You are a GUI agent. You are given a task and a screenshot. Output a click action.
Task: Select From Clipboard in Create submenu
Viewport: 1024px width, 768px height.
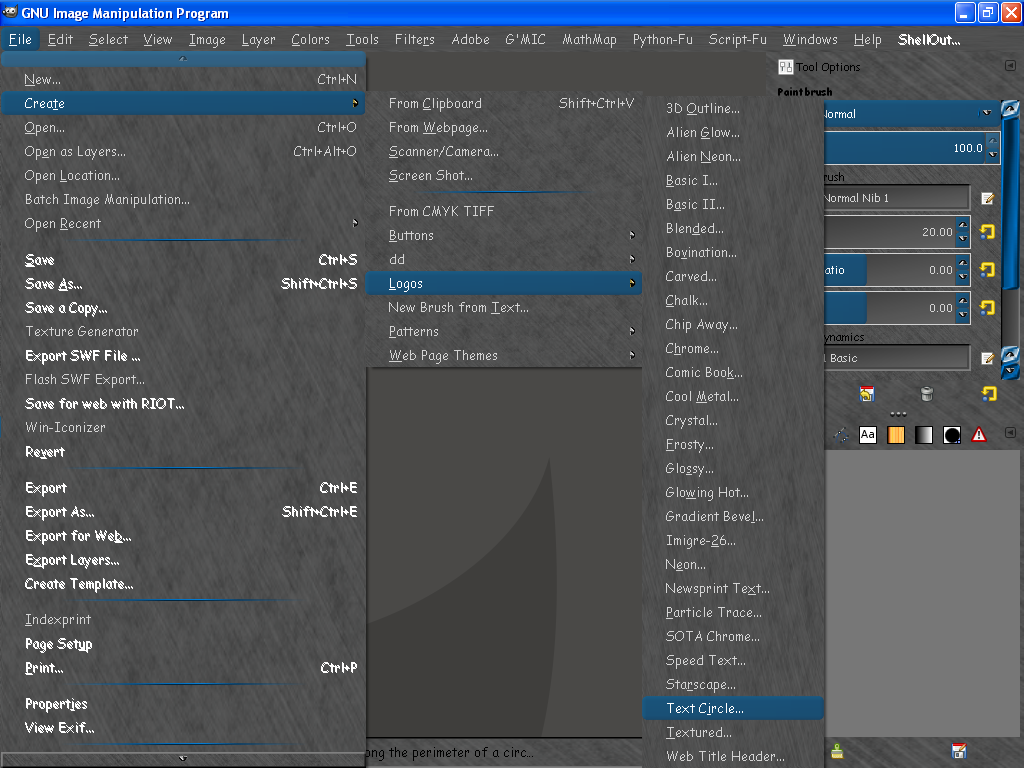click(504, 103)
